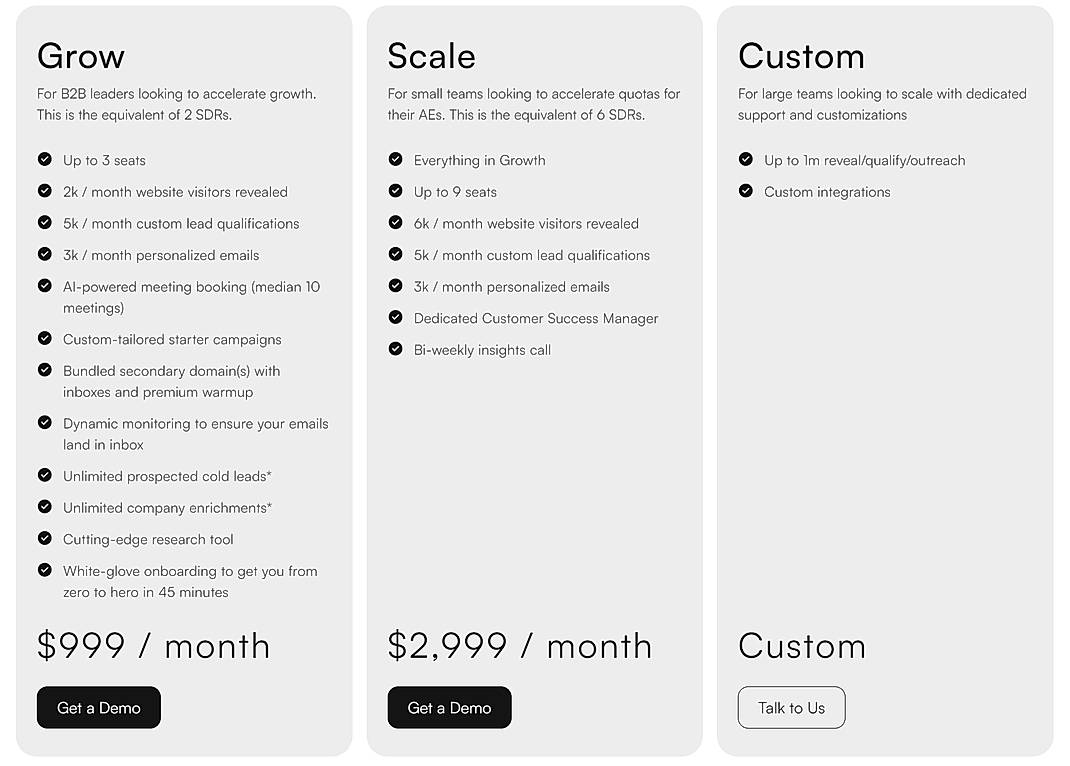Click the checkmark next to 'Cutting-edge research tool'
Viewport: 1070px width, 766px height.
coord(44,539)
